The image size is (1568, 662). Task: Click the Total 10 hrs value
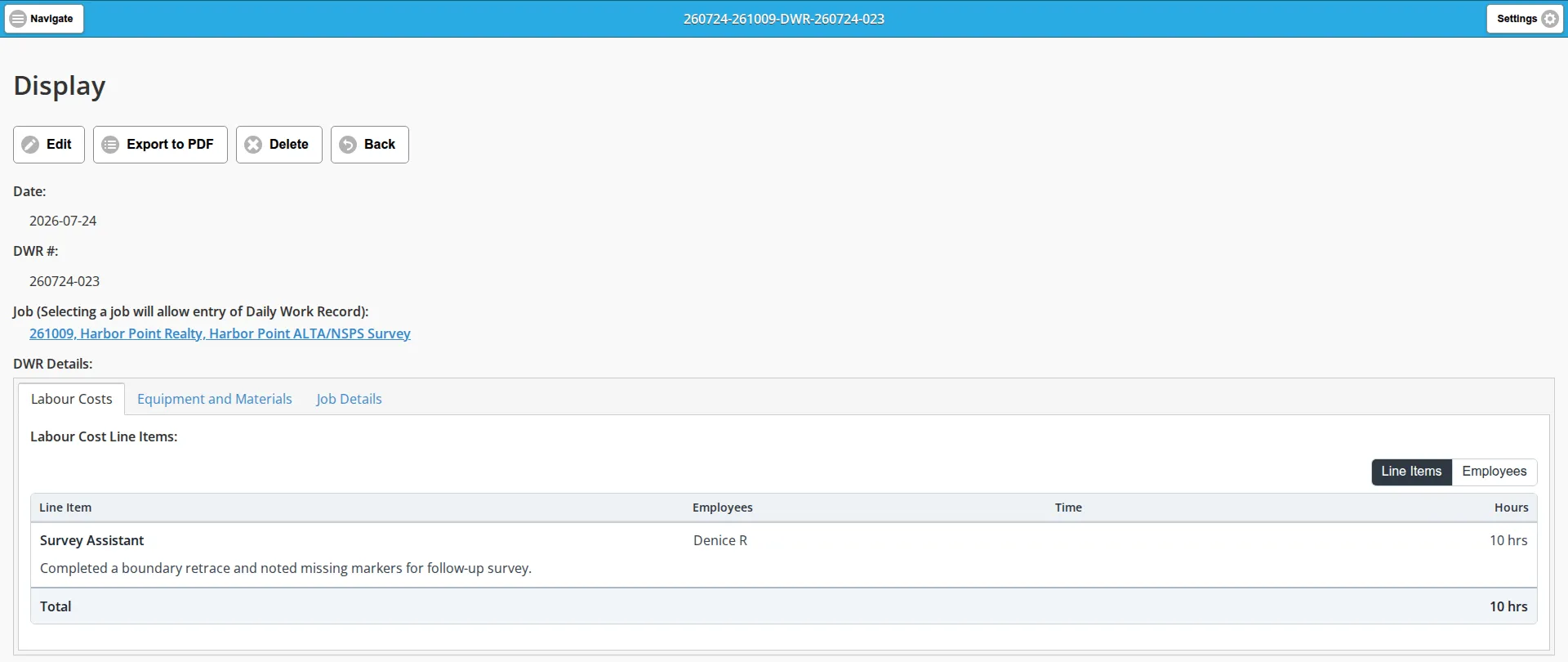click(x=1508, y=606)
